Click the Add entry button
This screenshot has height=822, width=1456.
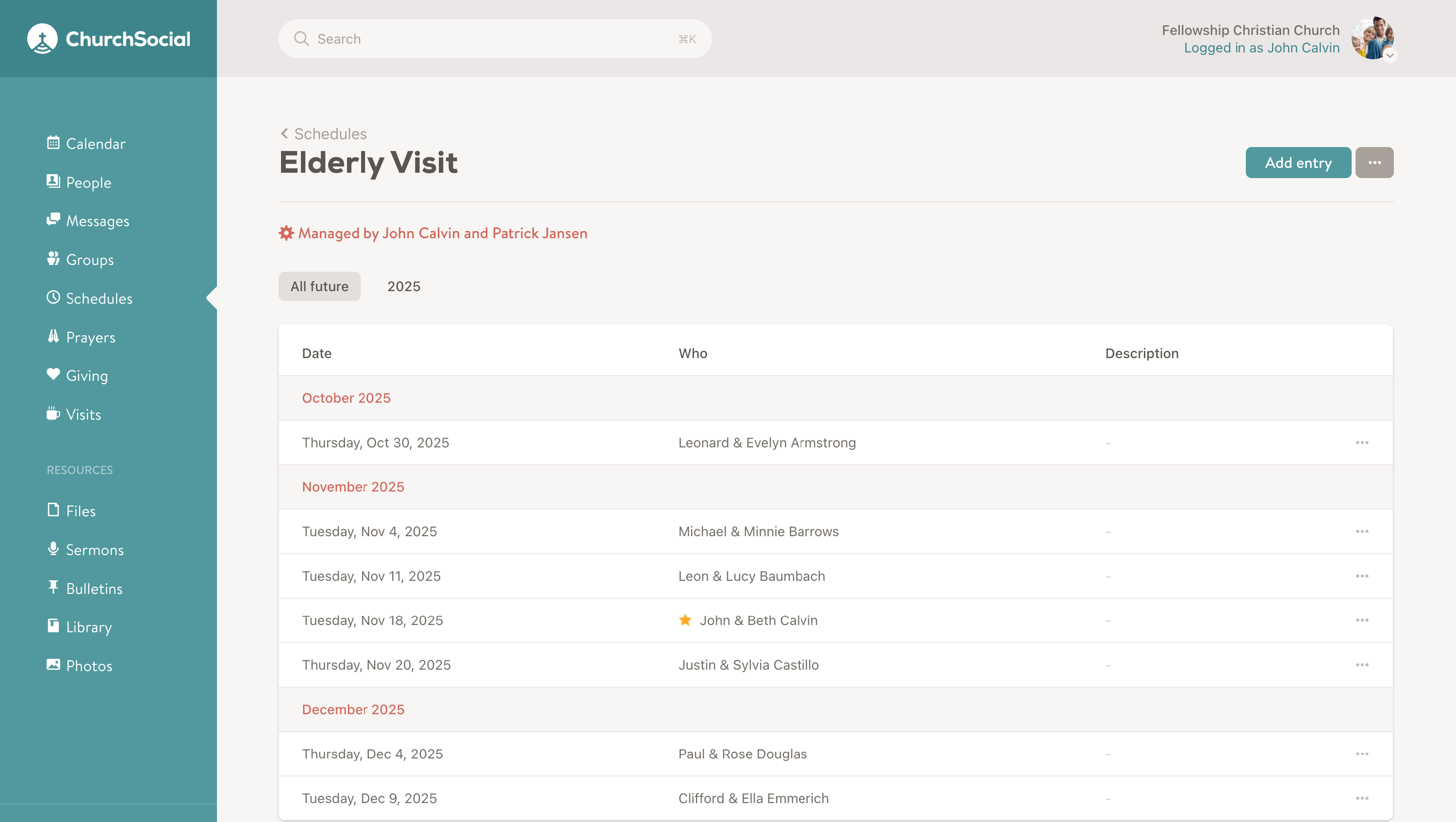(x=1298, y=163)
